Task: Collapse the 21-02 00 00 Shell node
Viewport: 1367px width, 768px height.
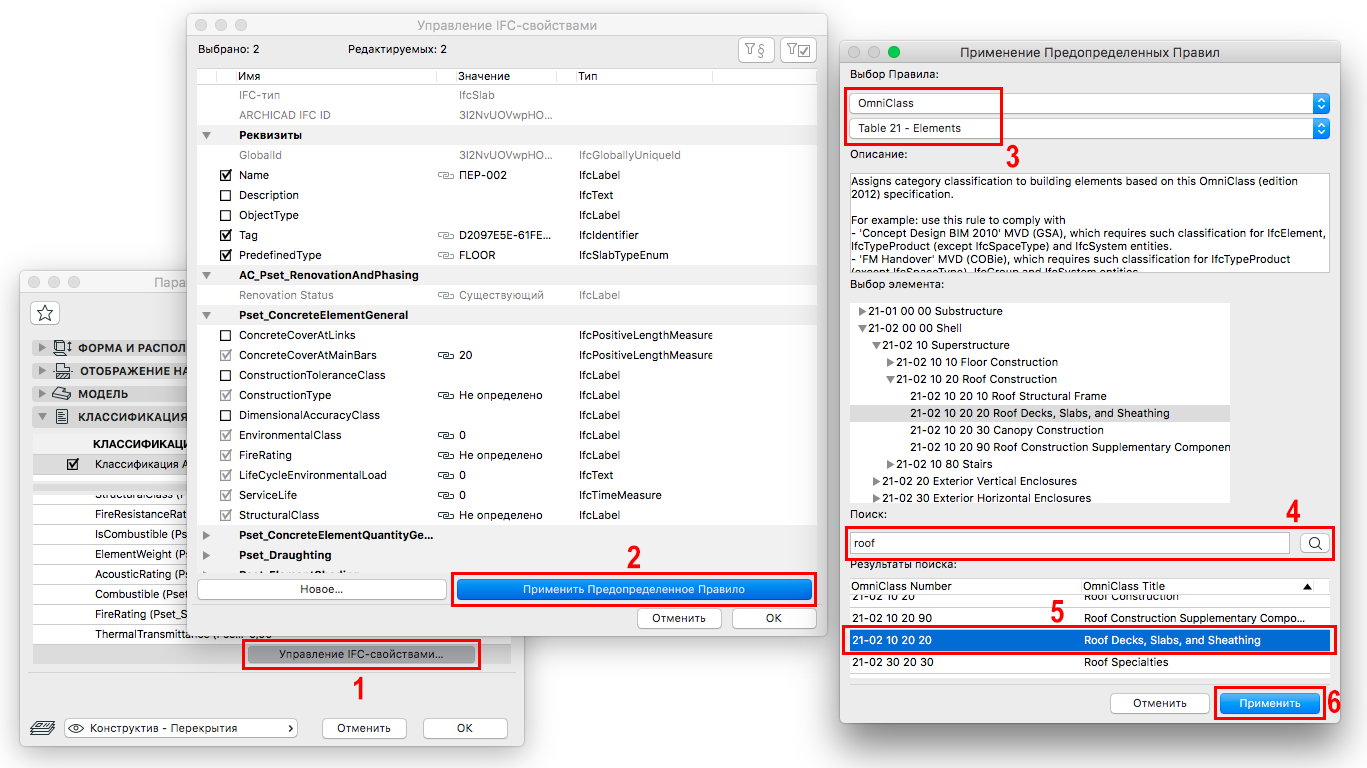Action: [863, 328]
